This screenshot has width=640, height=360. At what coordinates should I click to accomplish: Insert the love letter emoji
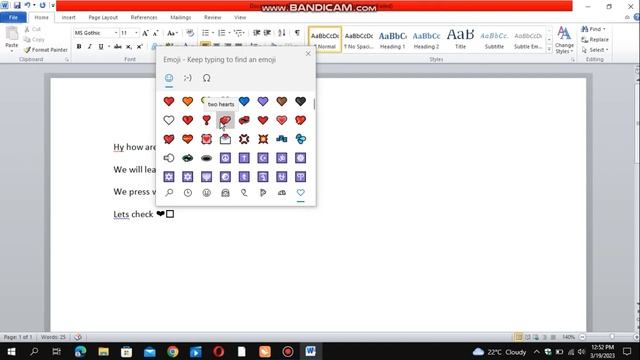click(225, 139)
